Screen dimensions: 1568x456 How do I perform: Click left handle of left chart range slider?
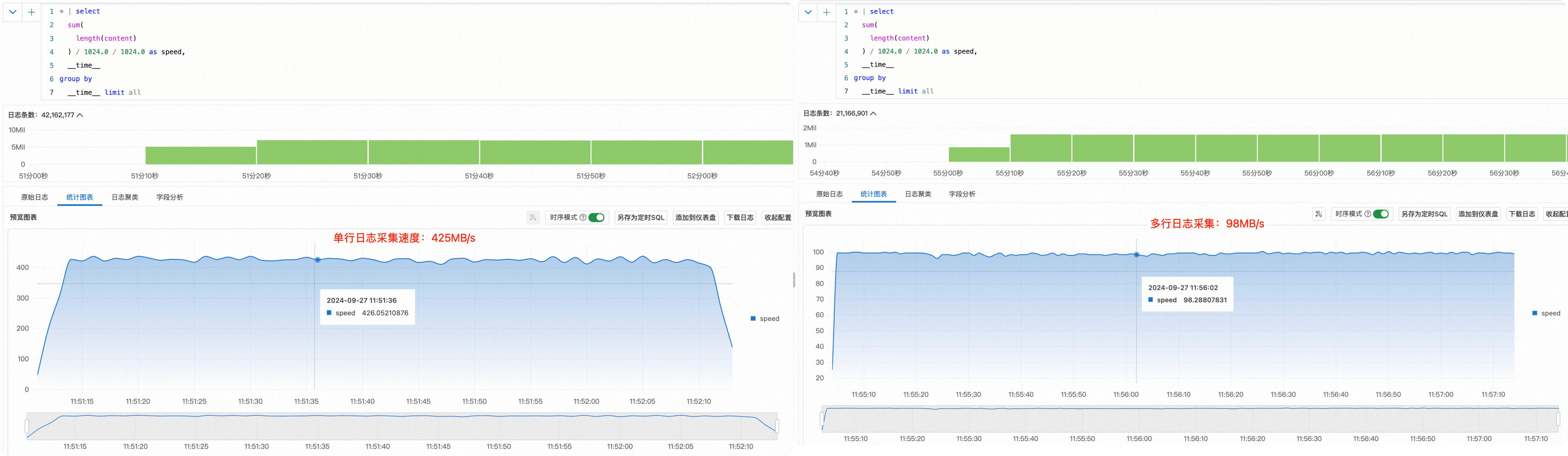[27, 426]
